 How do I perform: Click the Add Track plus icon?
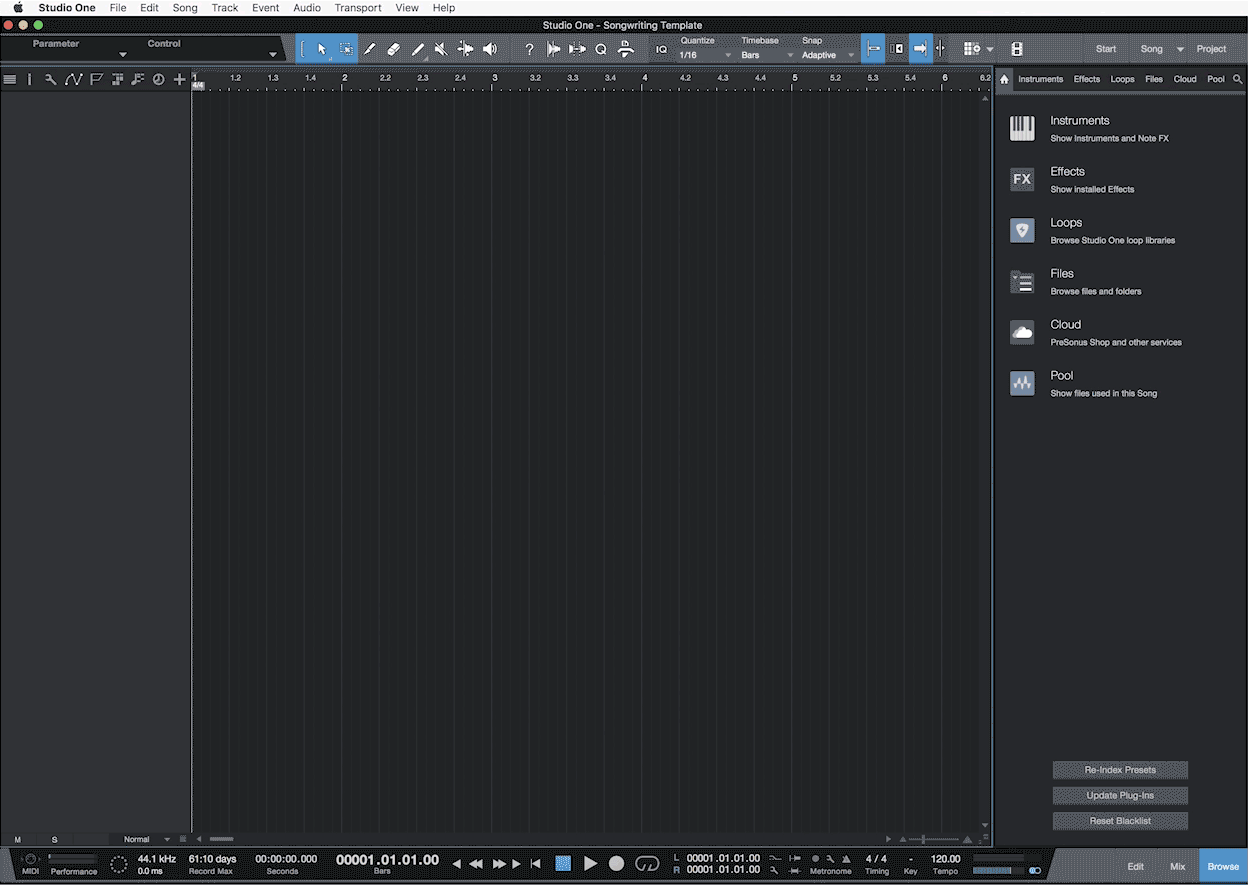(178, 79)
